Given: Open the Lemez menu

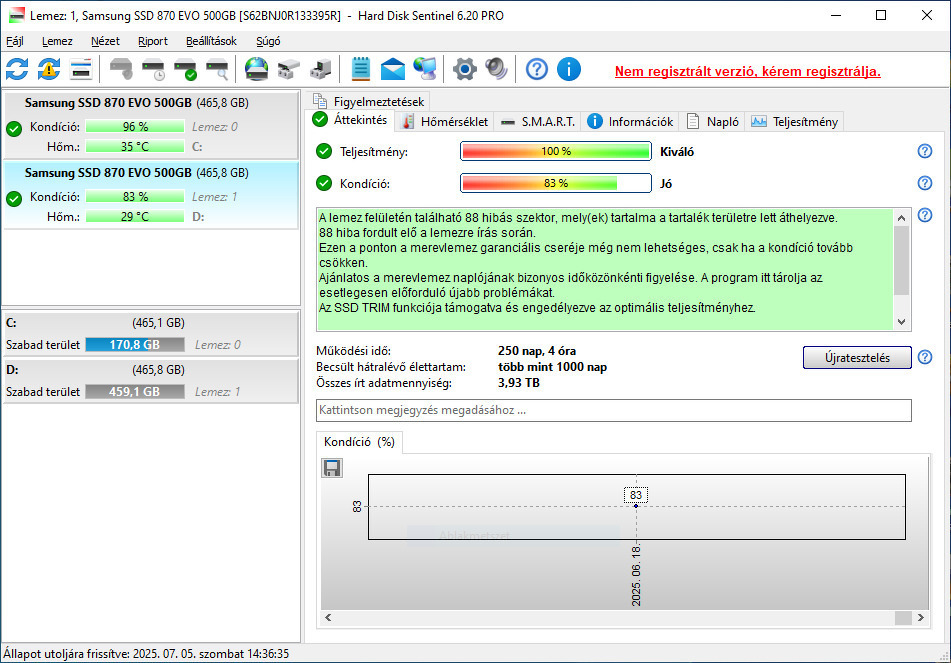Looking at the screenshot, I should [x=57, y=41].
